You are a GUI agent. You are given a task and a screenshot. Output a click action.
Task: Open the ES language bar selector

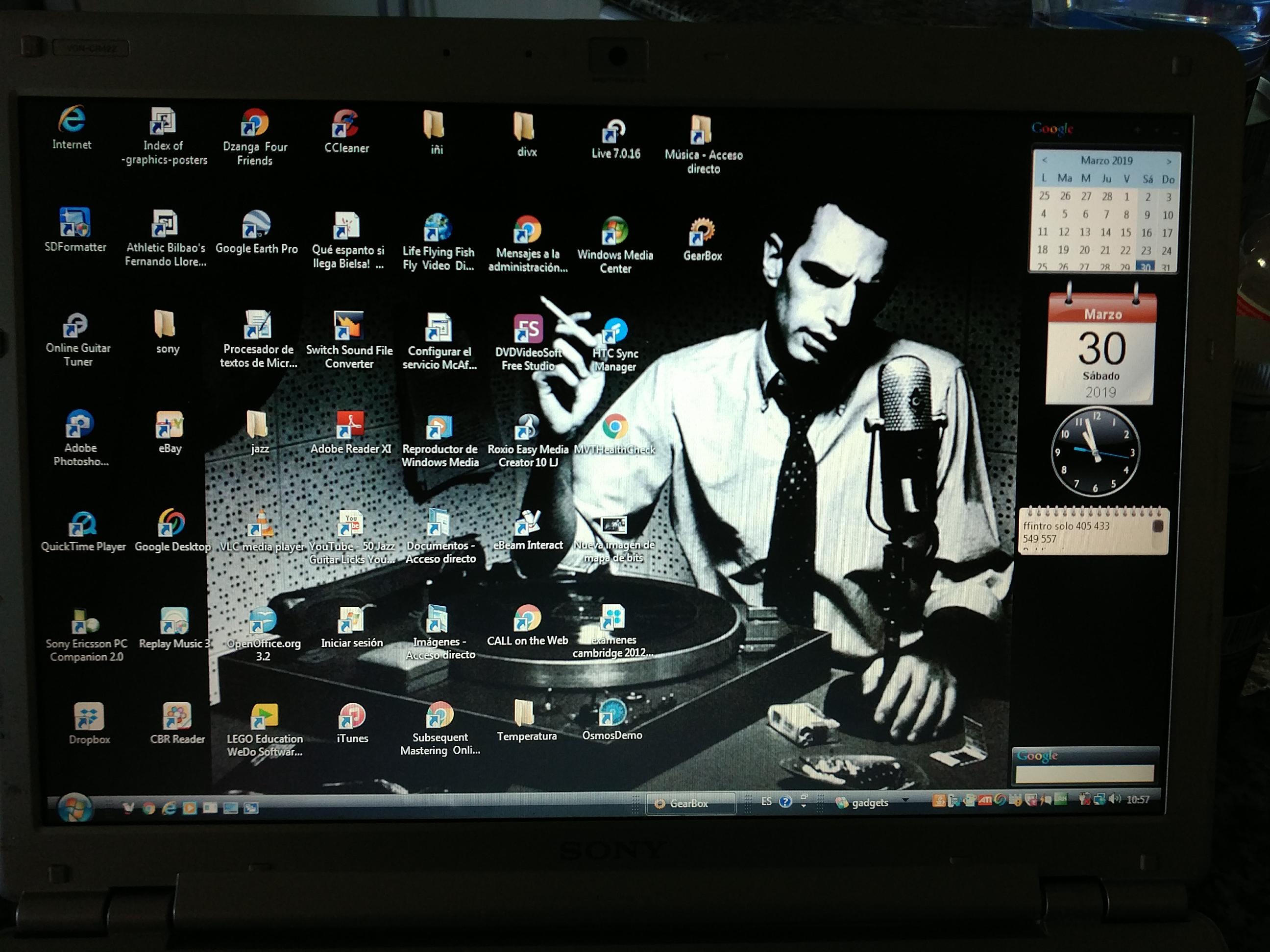tap(766, 802)
